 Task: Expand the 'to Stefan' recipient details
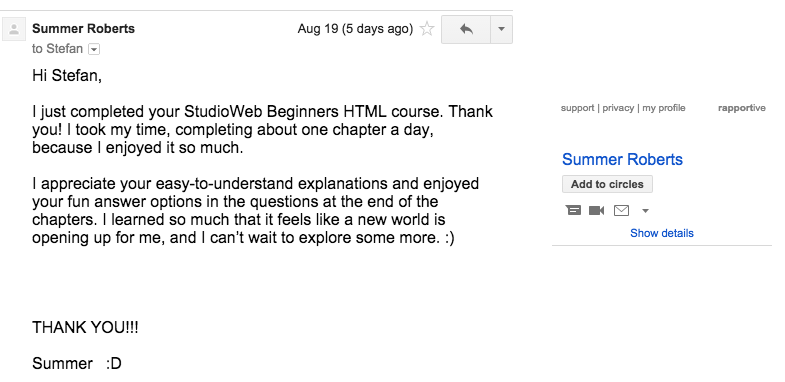coord(94,49)
